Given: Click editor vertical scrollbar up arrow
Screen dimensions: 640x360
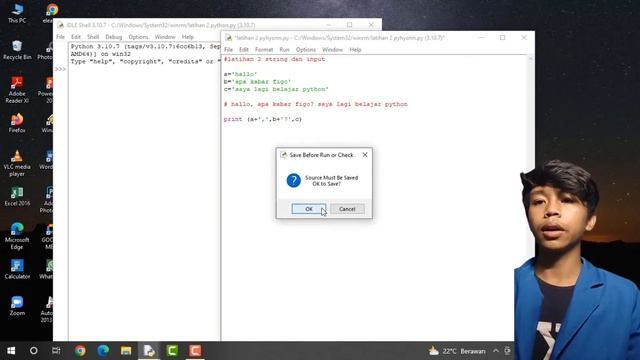Looking at the screenshot, I should click(531, 59).
